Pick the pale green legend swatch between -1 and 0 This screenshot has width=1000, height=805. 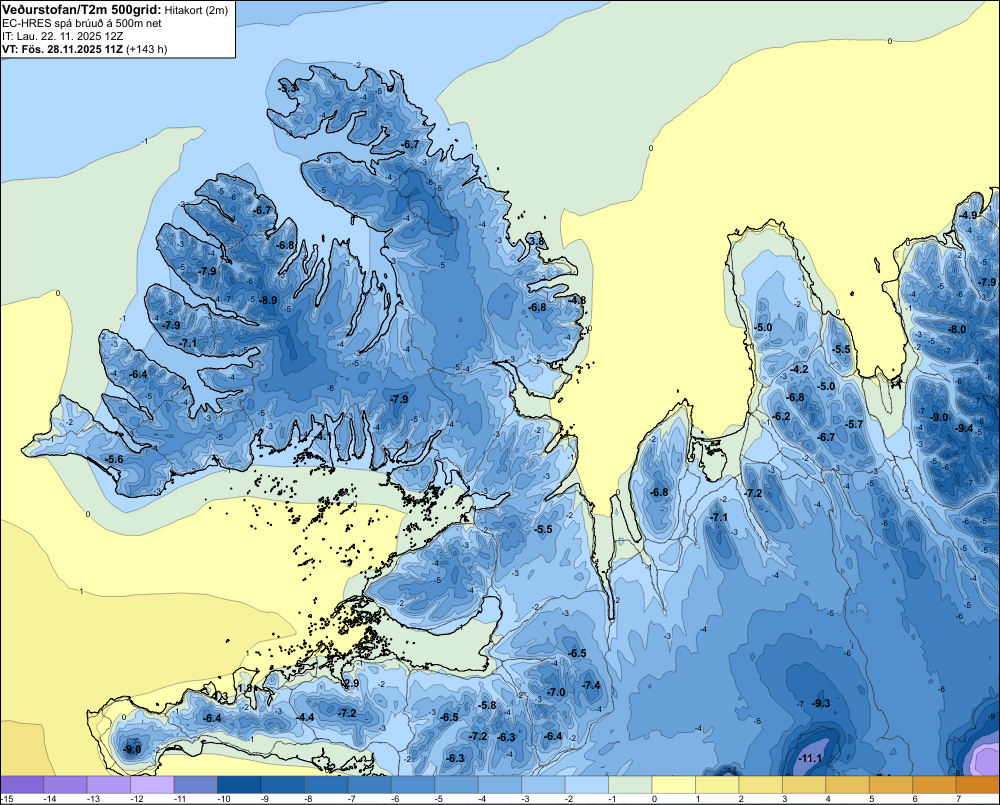pyautogui.click(x=630, y=785)
